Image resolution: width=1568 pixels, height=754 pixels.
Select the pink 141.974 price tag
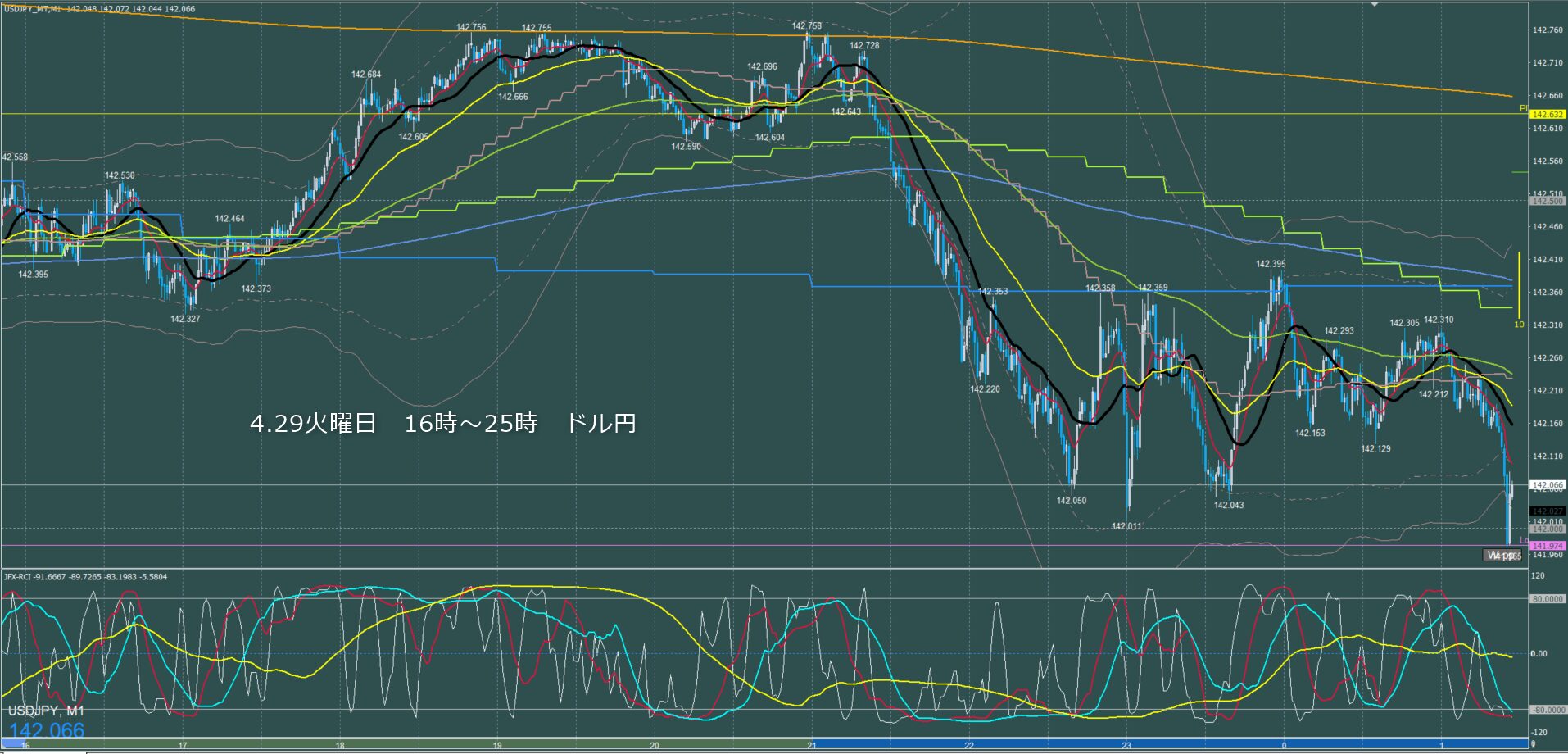pos(1548,546)
